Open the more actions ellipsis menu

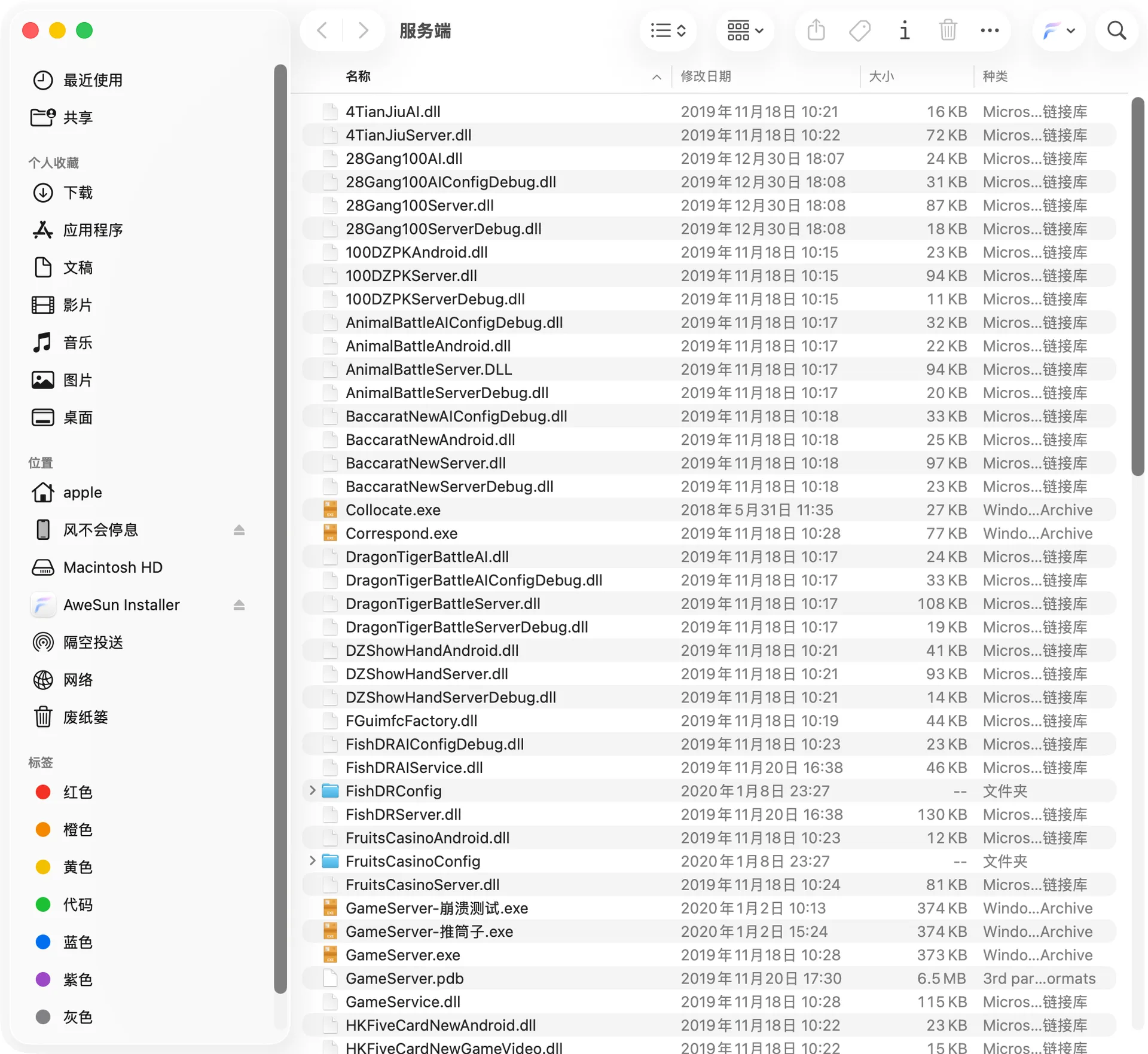tap(990, 30)
